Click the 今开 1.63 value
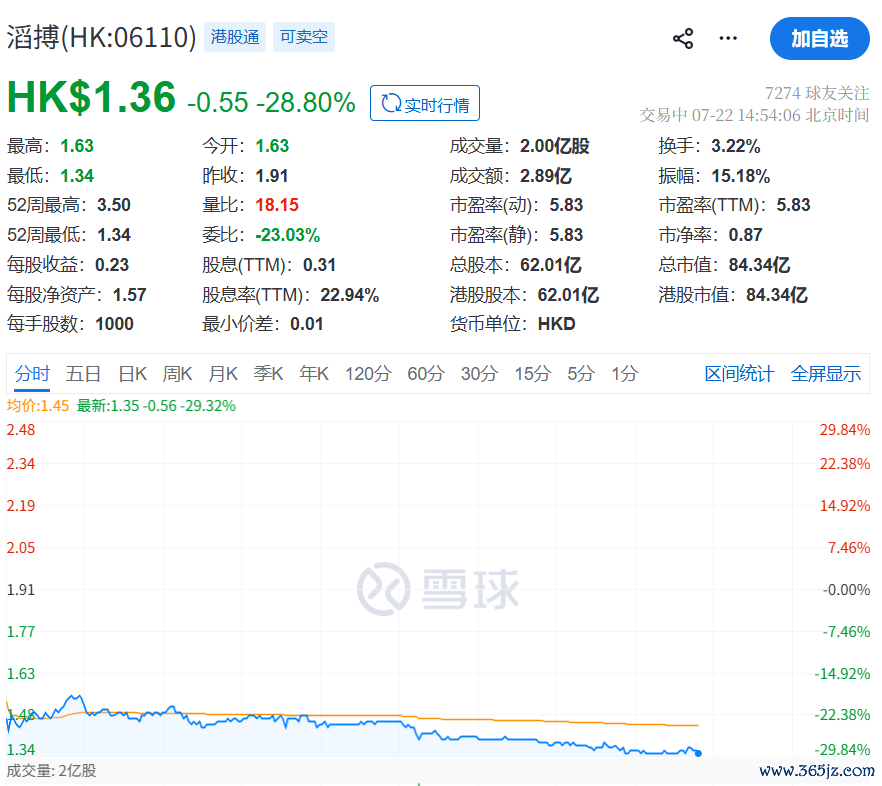 (272, 146)
